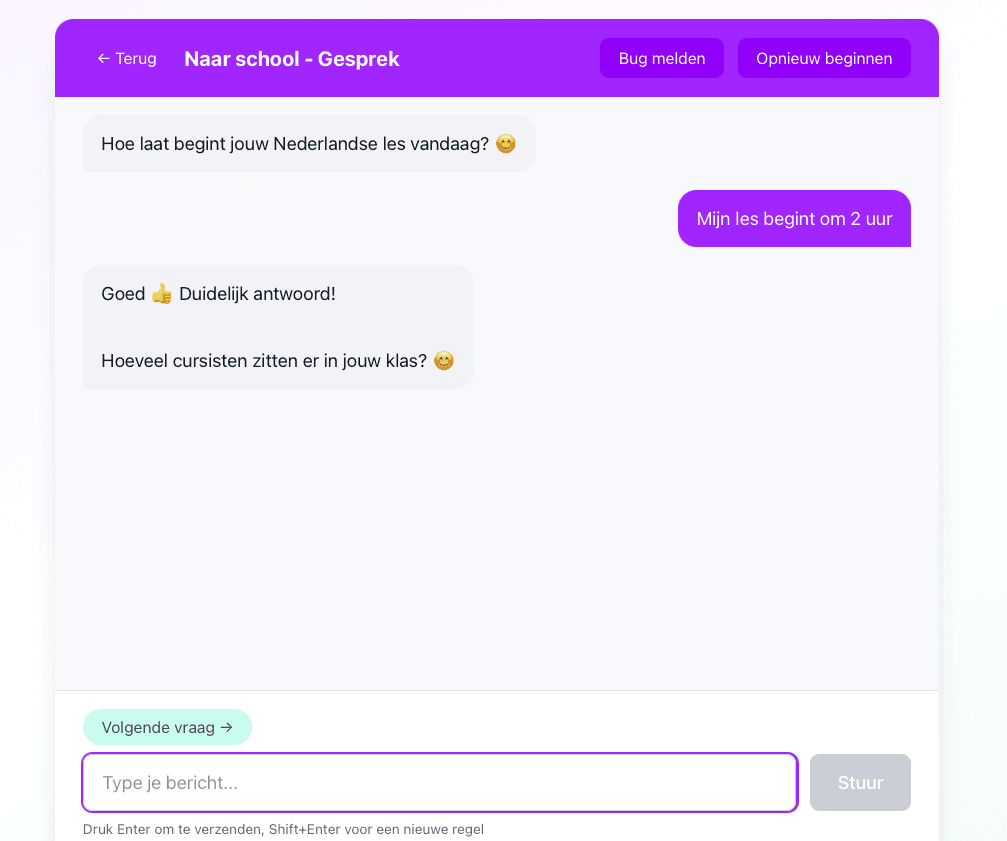
Task: Click the purple header bar between title and Bug melden
Action: click(x=500, y=58)
